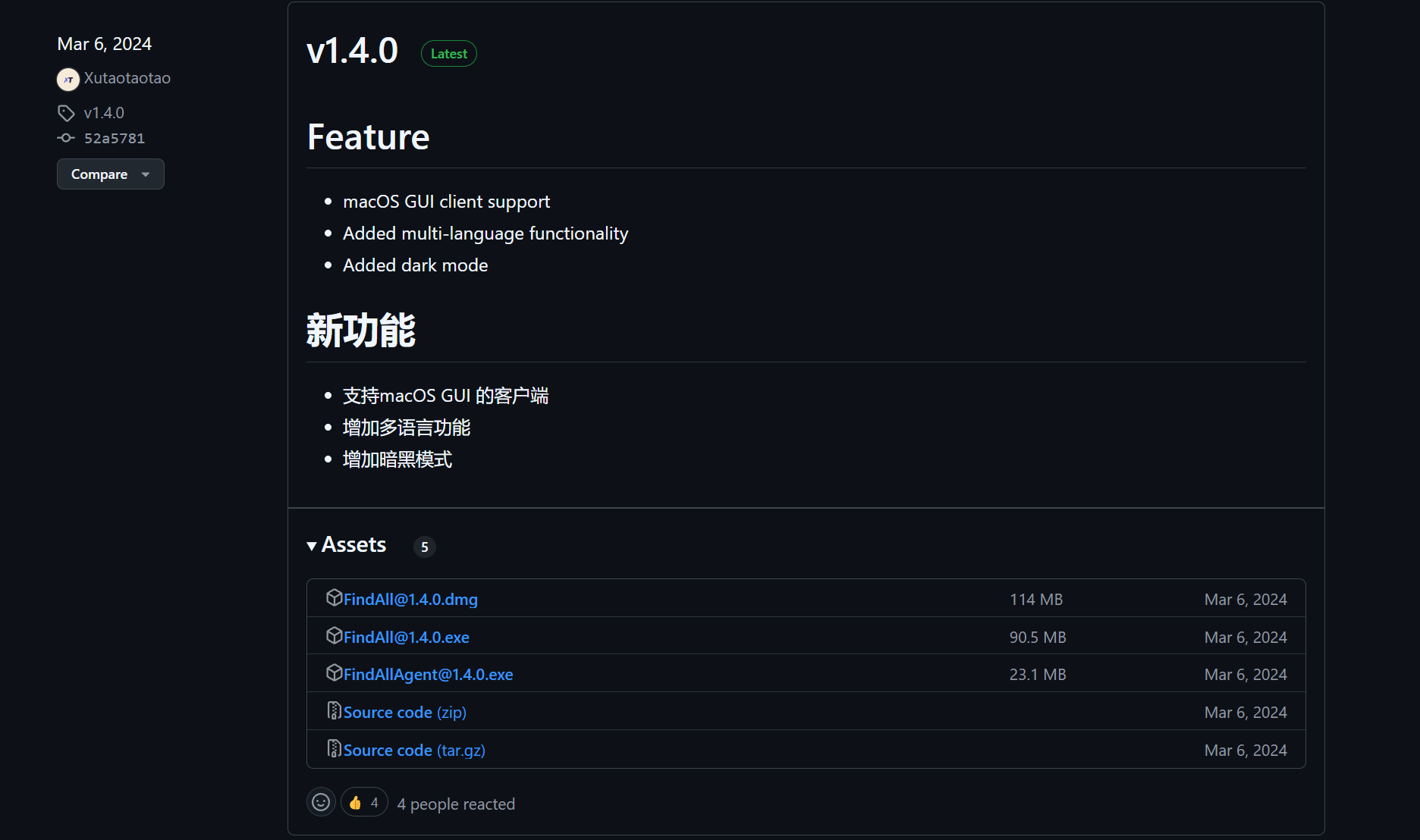Download Source code (tar.gz)
This screenshot has height=840, width=1420.
coord(414,751)
